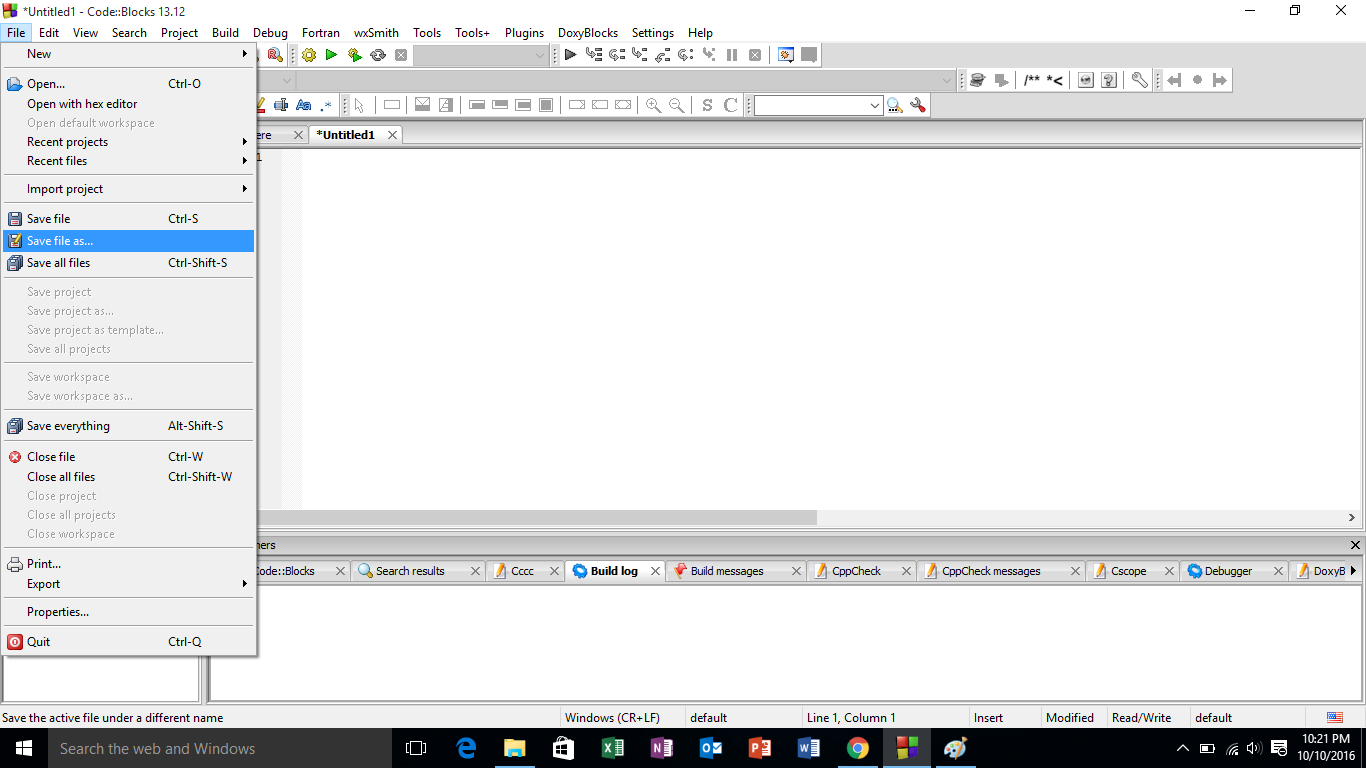Click the search options wrench icon
This screenshot has width=1366, height=768.
pyautogui.click(x=918, y=105)
